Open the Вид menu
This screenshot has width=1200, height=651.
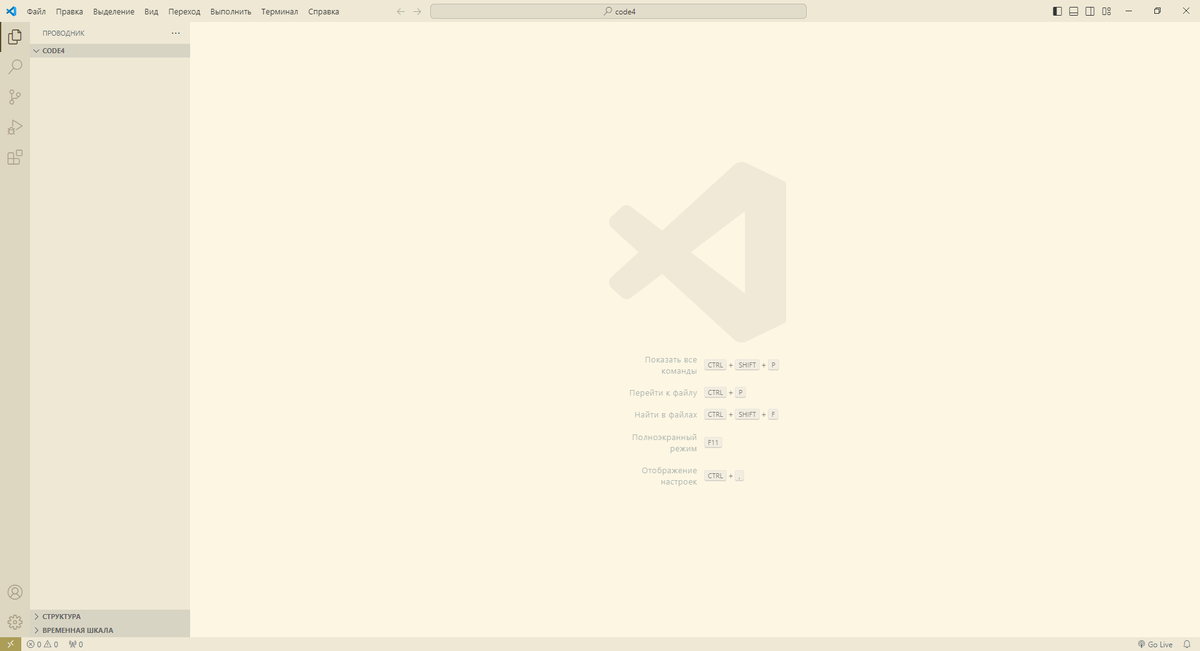click(151, 12)
